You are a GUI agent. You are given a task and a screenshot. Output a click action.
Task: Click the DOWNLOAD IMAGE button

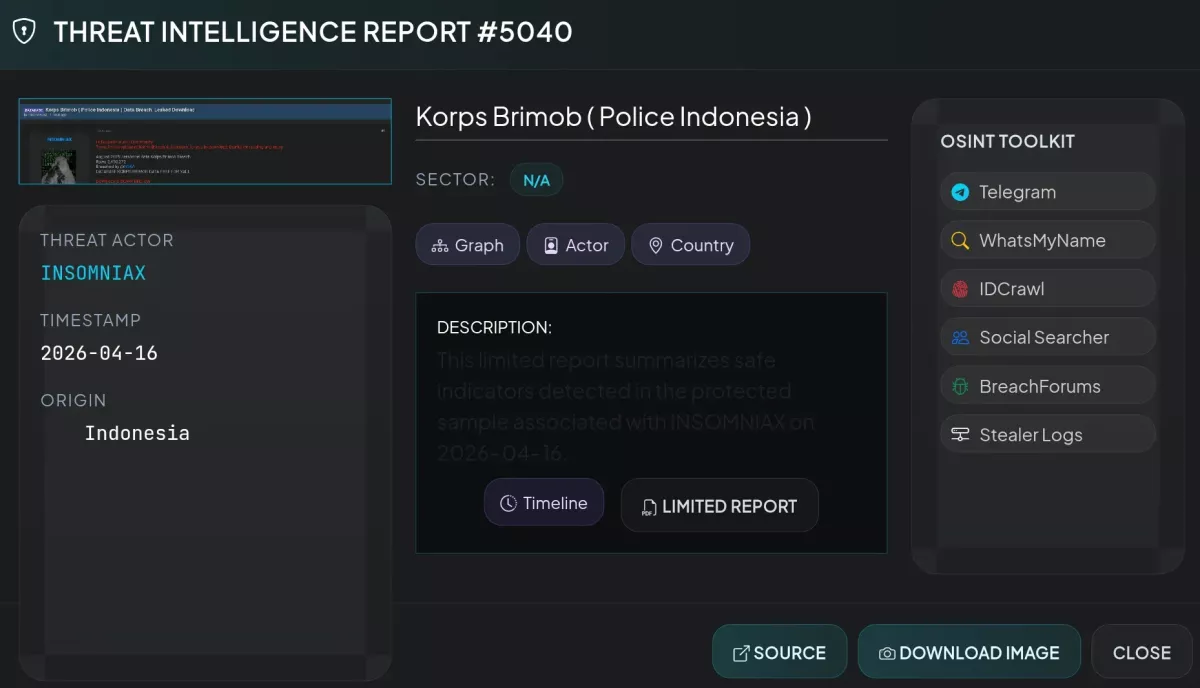969,652
